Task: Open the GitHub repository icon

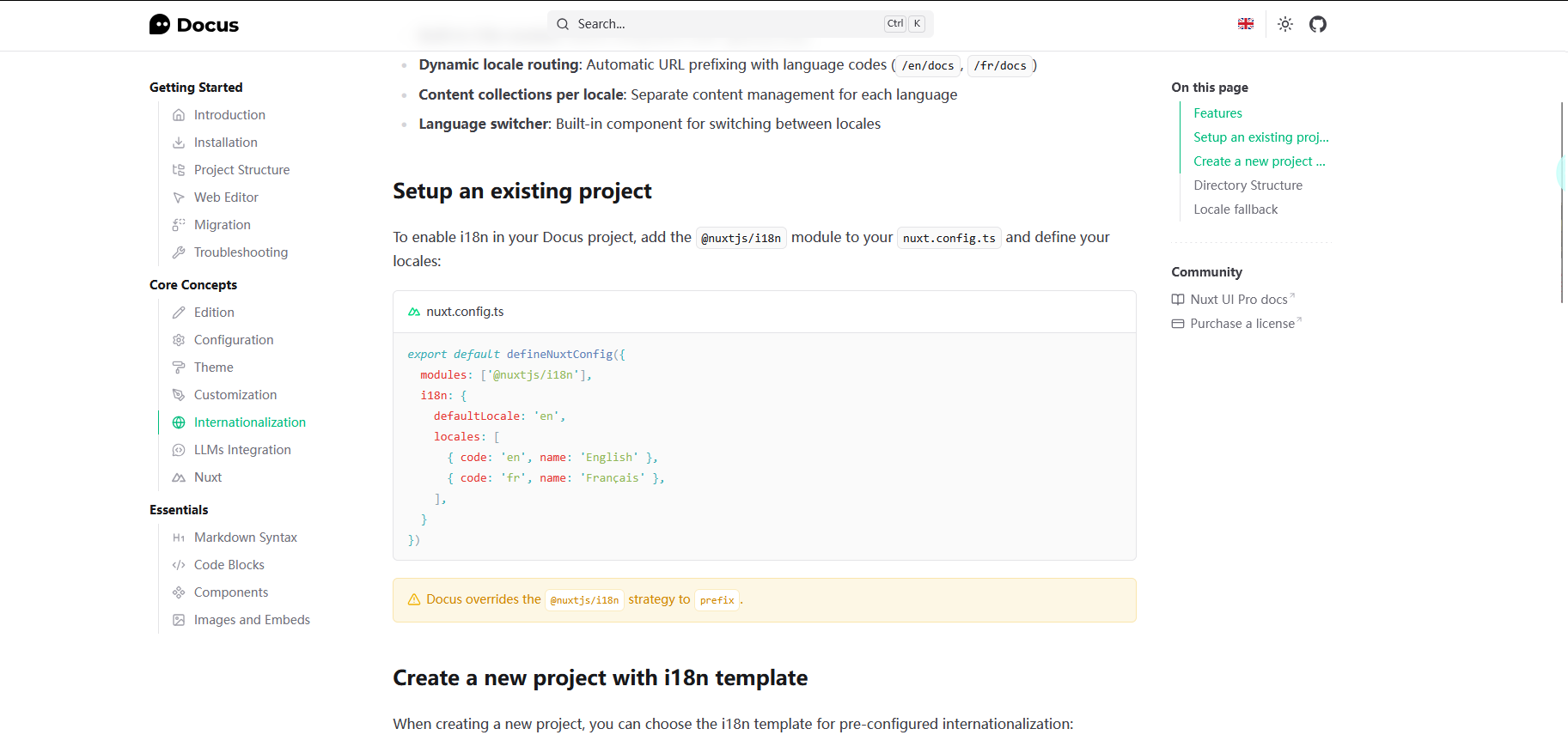Action: coord(1318,24)
